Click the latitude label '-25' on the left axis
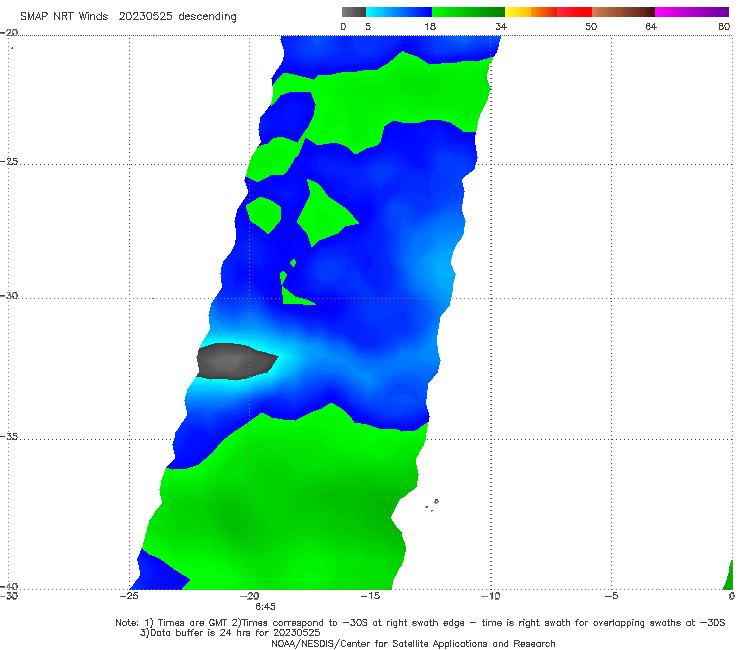Screen dimensions: 740x650 9,161
